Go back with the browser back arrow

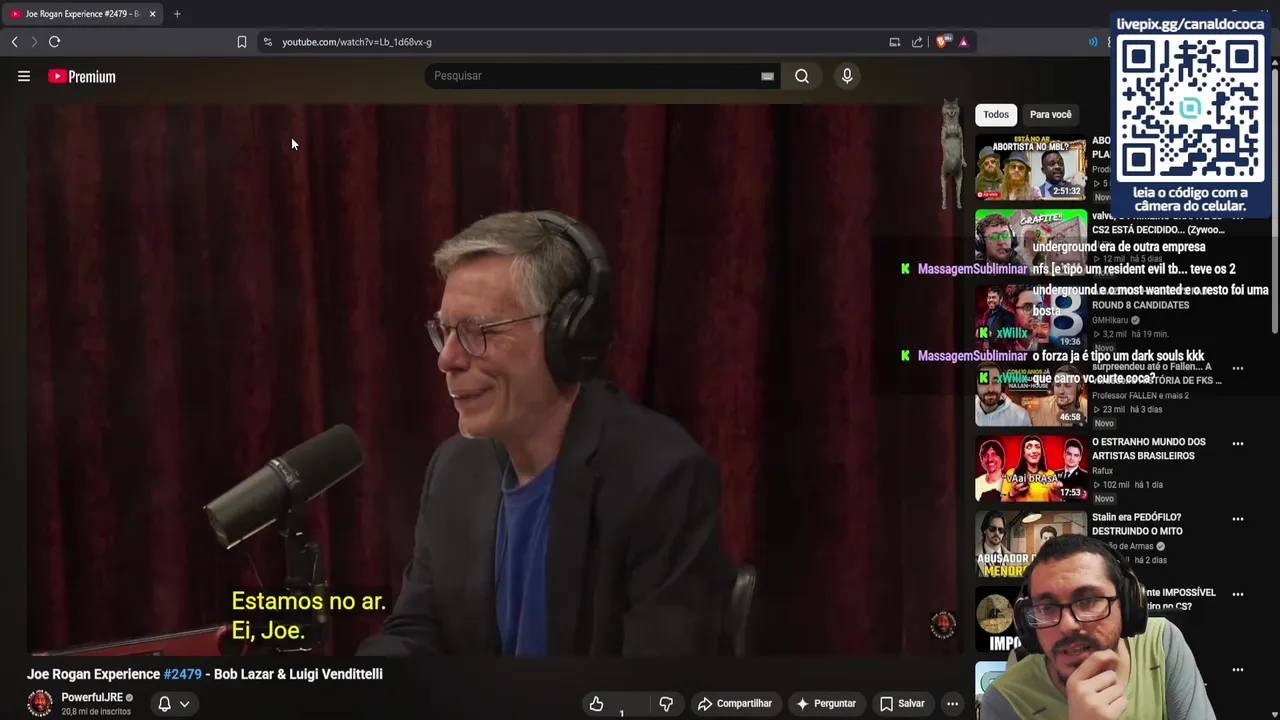(14, 42)
